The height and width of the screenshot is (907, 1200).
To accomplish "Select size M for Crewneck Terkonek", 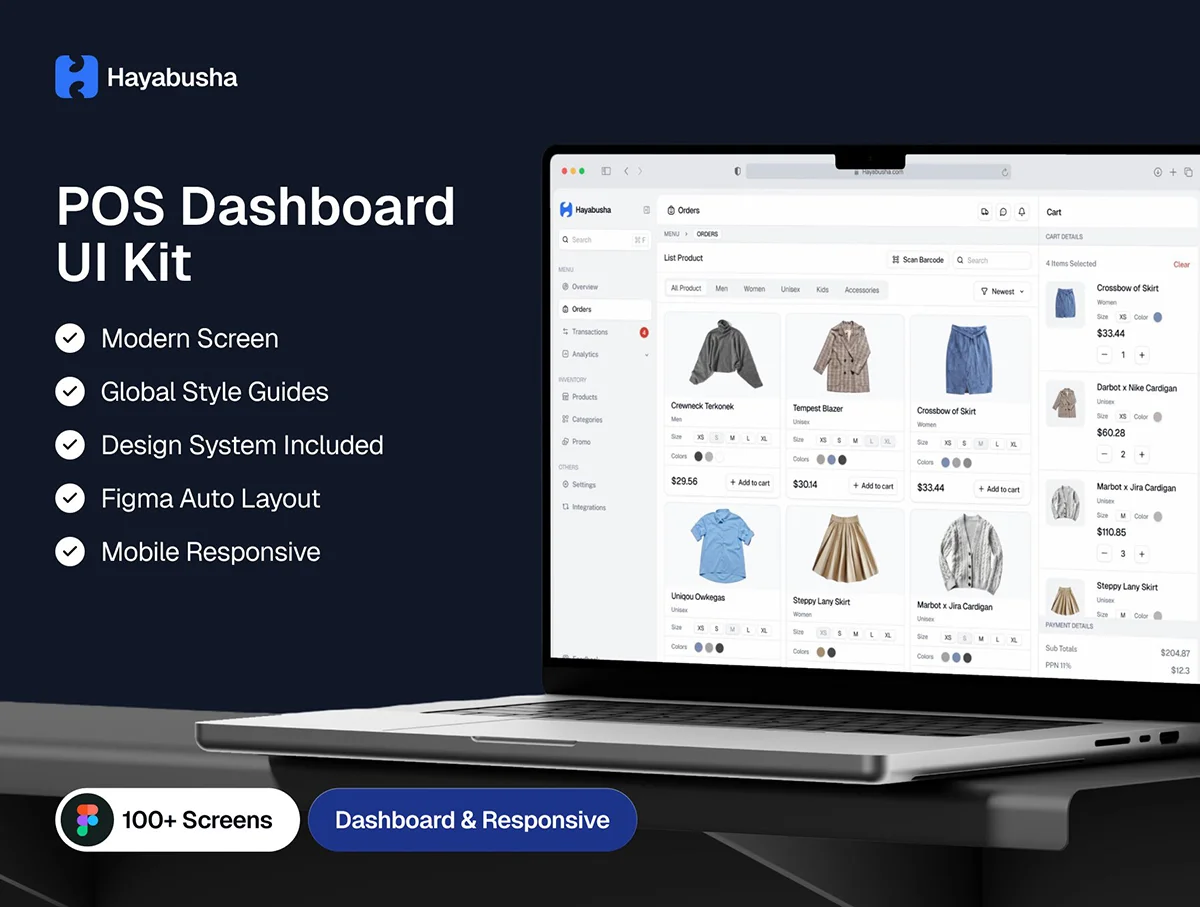I will click(732, 438).
